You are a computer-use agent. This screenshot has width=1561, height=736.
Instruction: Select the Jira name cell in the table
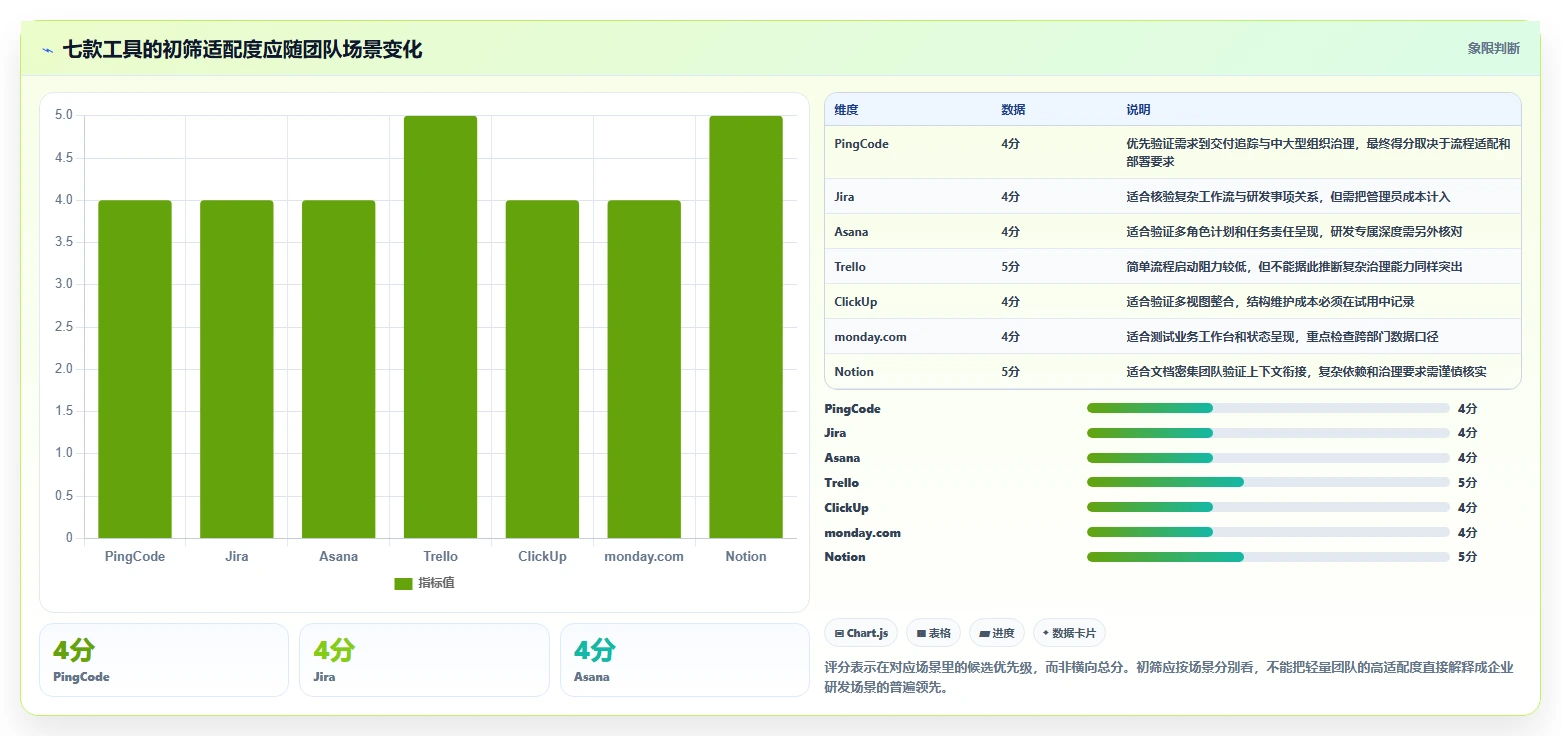pyautogui.click(x=844, y=197)
